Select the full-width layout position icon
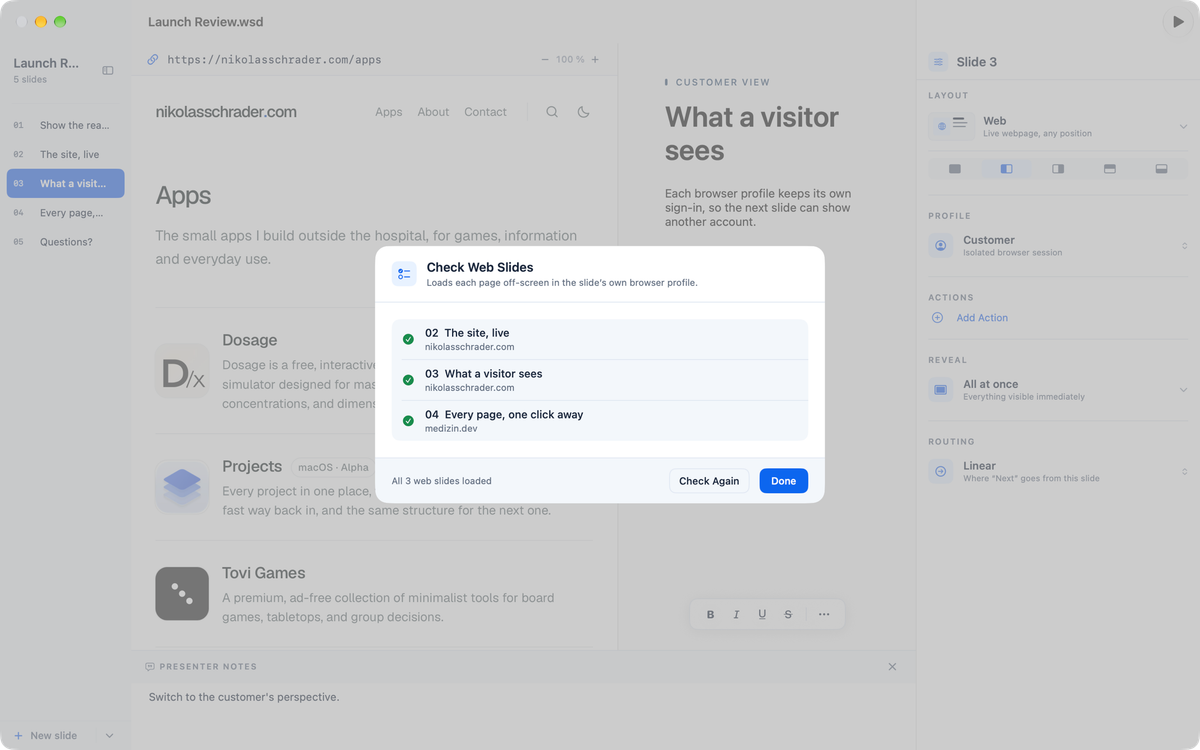1200x750 pixels. [x=955, y=169]
